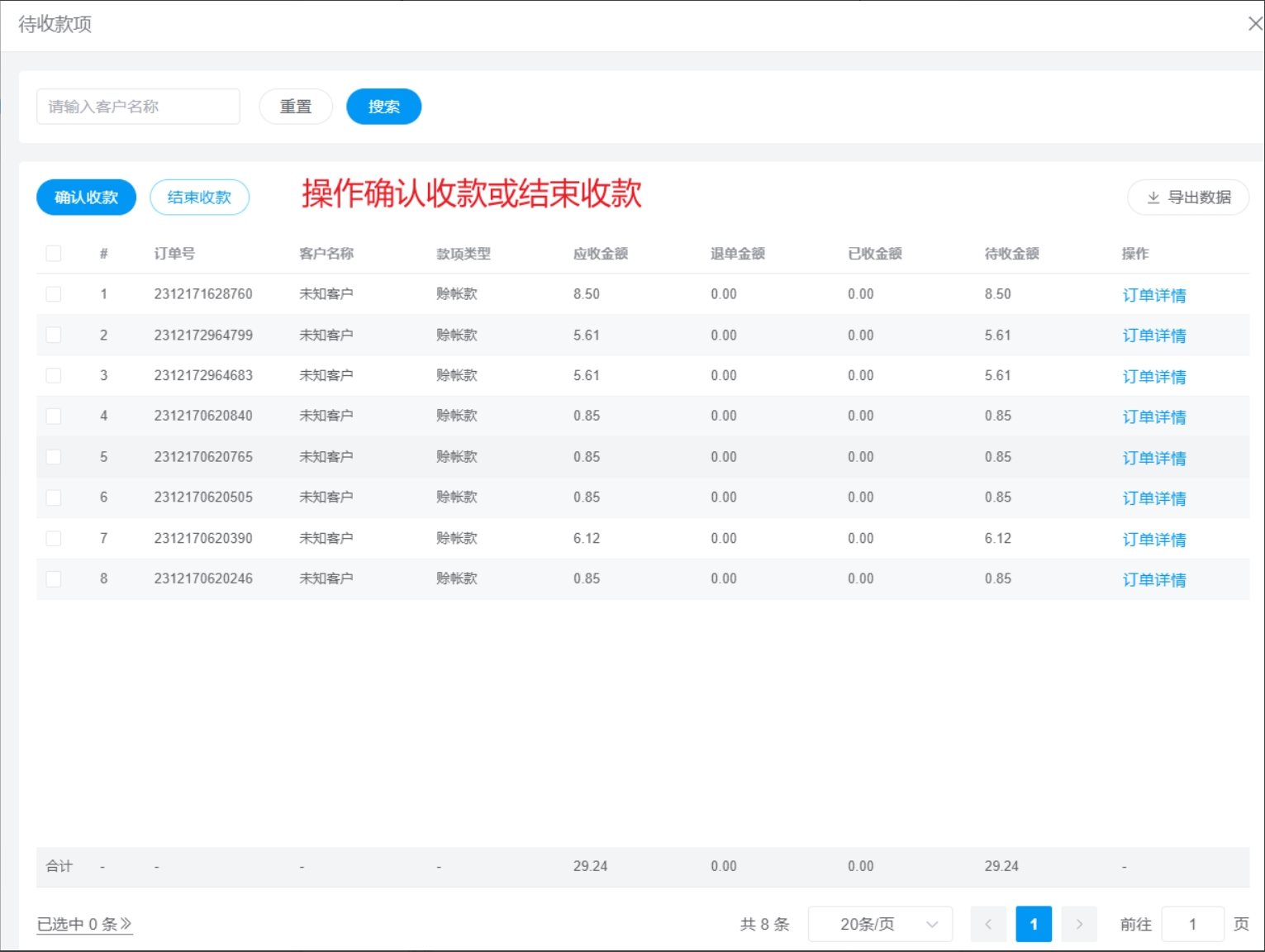
Task: Close the 待收款项 dialog
Action: (1254, 24)
